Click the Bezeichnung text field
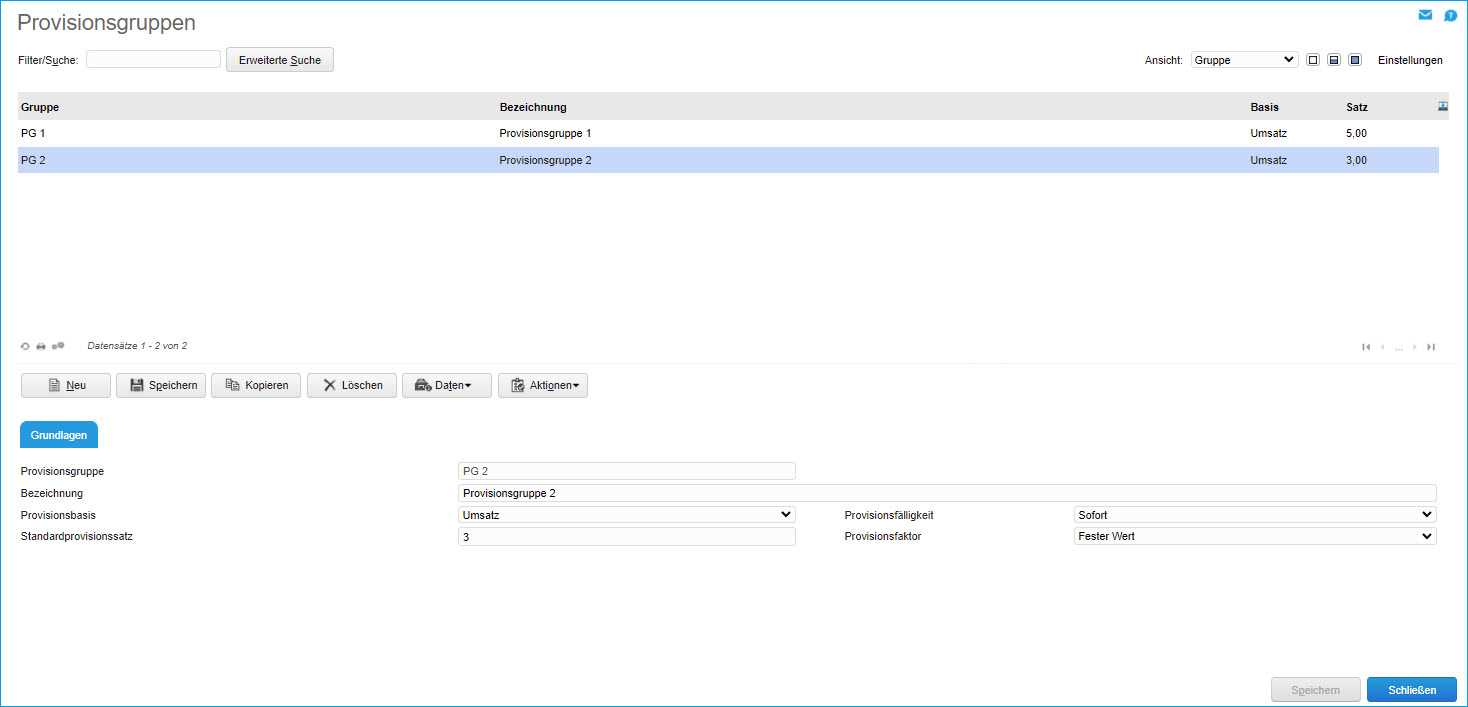Image resolution: width=1468 pixels, height=707 pixels. pos(947,493)
